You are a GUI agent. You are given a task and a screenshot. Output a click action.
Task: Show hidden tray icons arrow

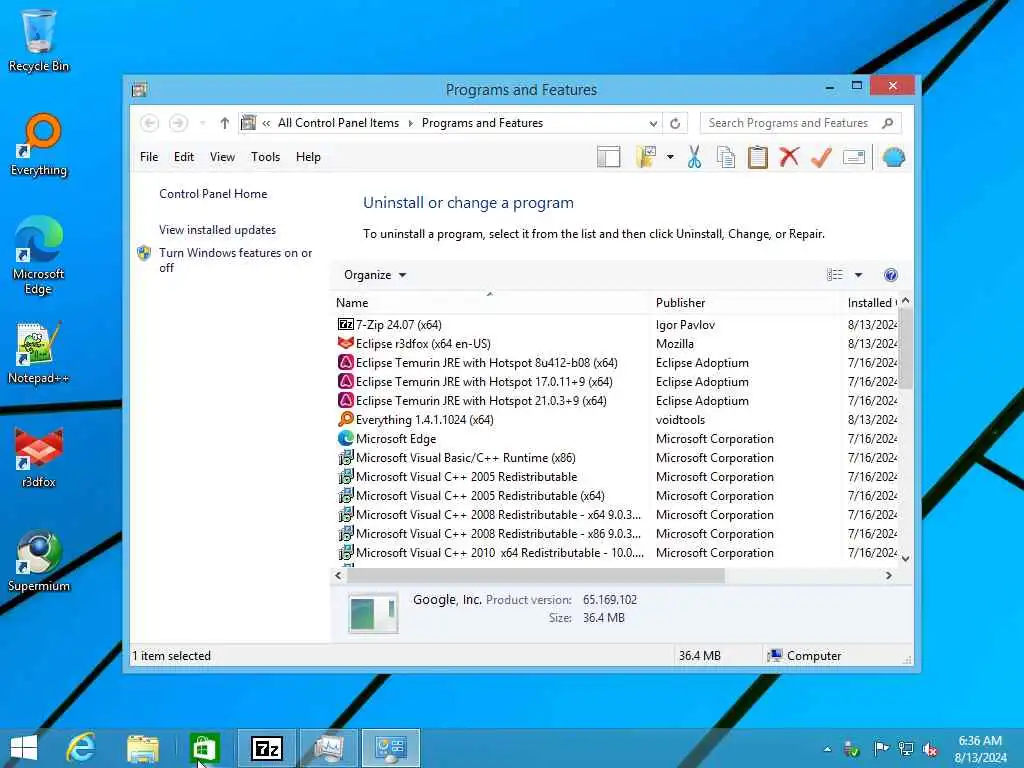827,749
